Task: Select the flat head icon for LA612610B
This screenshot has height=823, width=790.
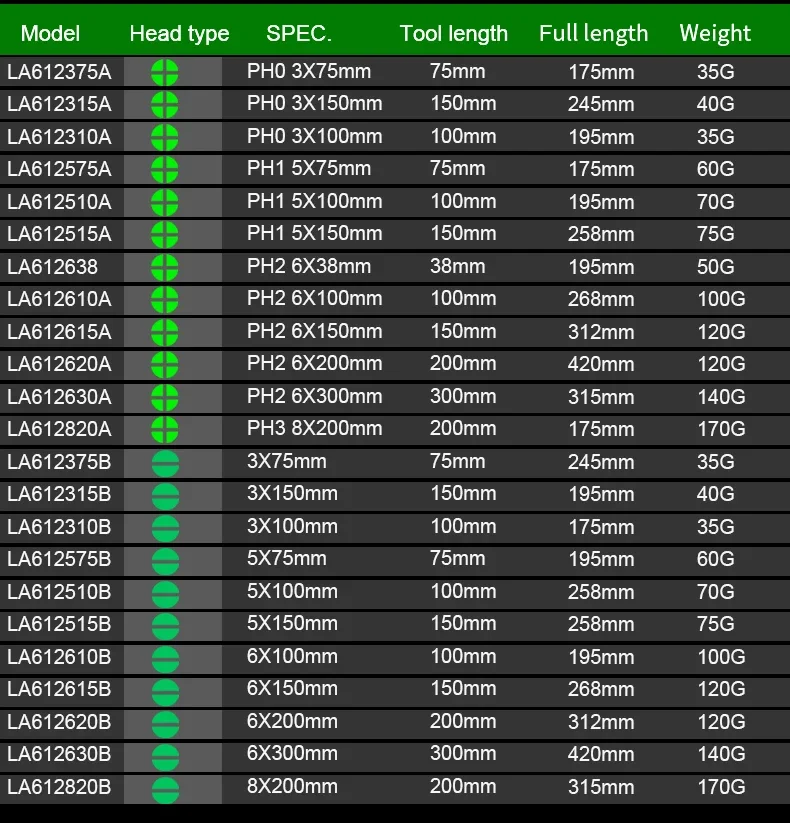Action: click(x=165, y=659)
